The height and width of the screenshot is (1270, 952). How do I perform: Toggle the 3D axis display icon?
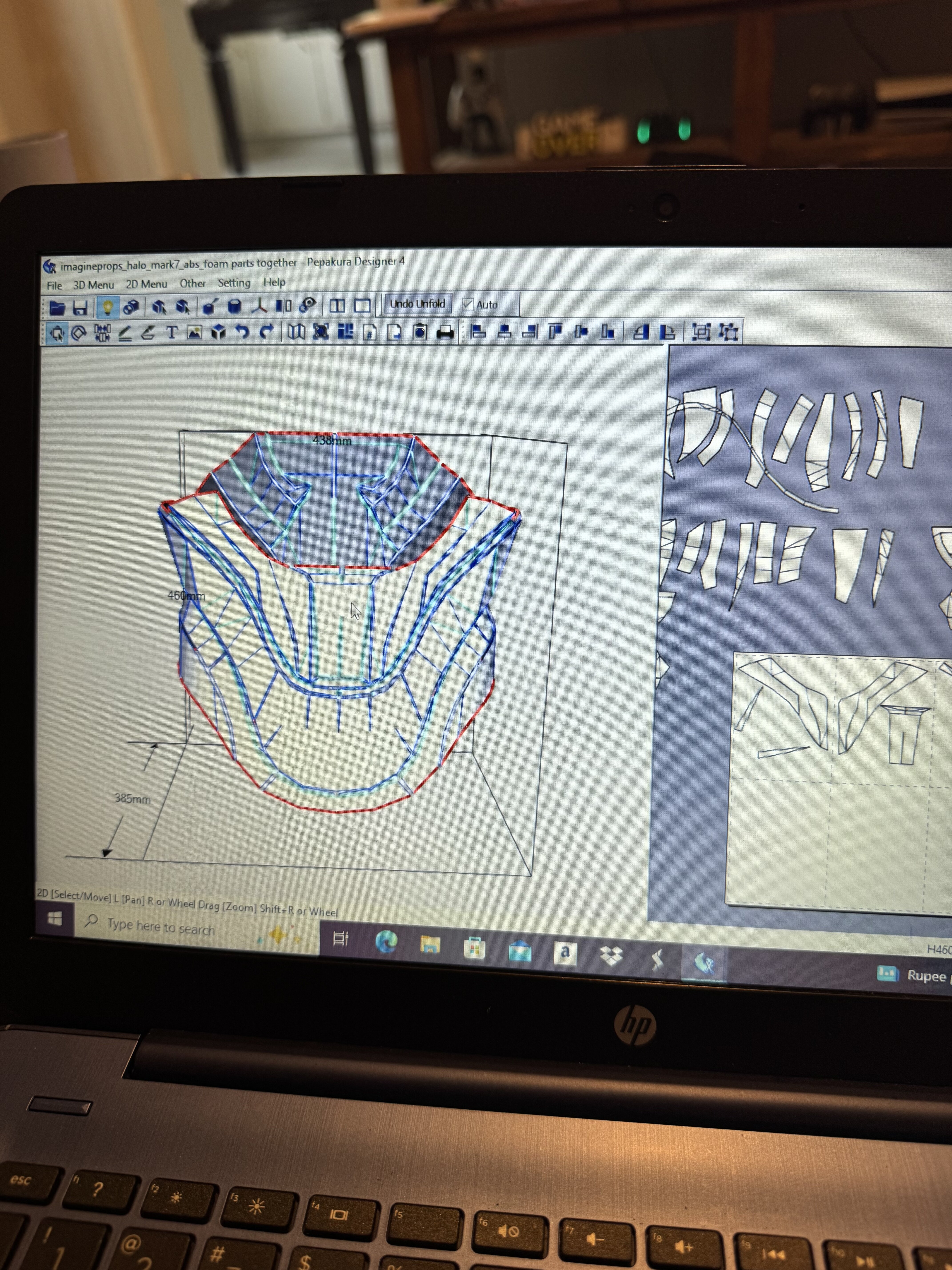click(259, 305)
